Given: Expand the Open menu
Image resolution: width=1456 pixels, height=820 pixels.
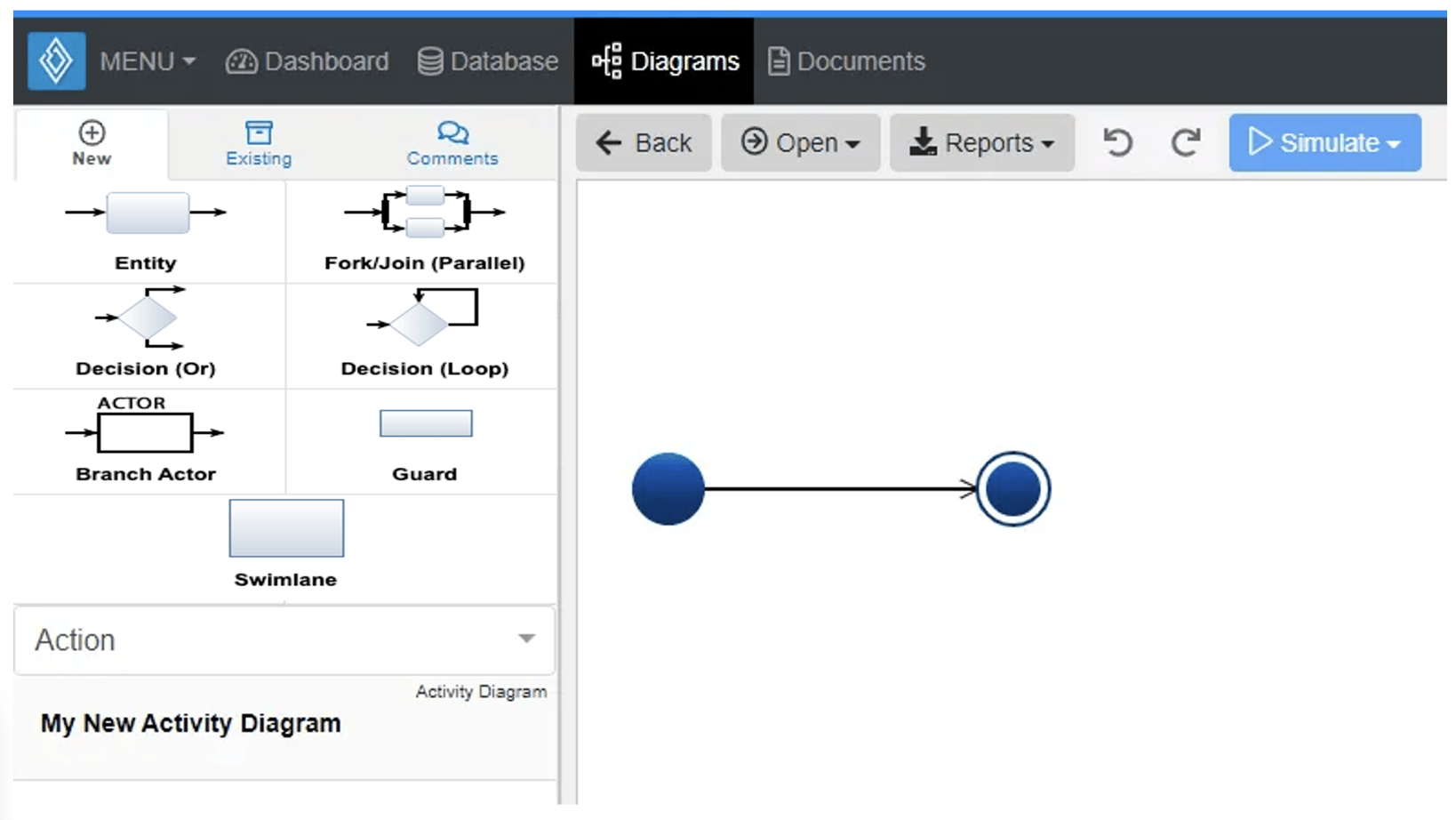Looking at the screenshot, I should tap(799, 142).
